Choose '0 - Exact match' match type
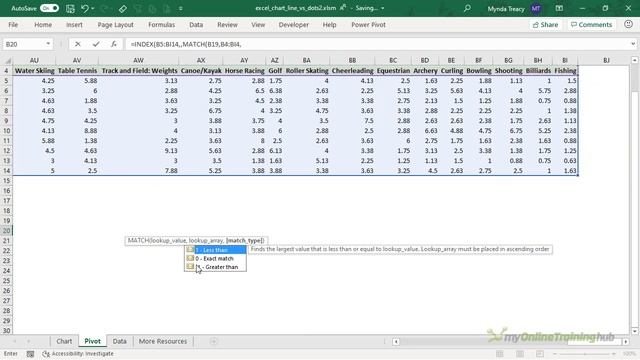The image size is (640, 360). tap(216, 258)
